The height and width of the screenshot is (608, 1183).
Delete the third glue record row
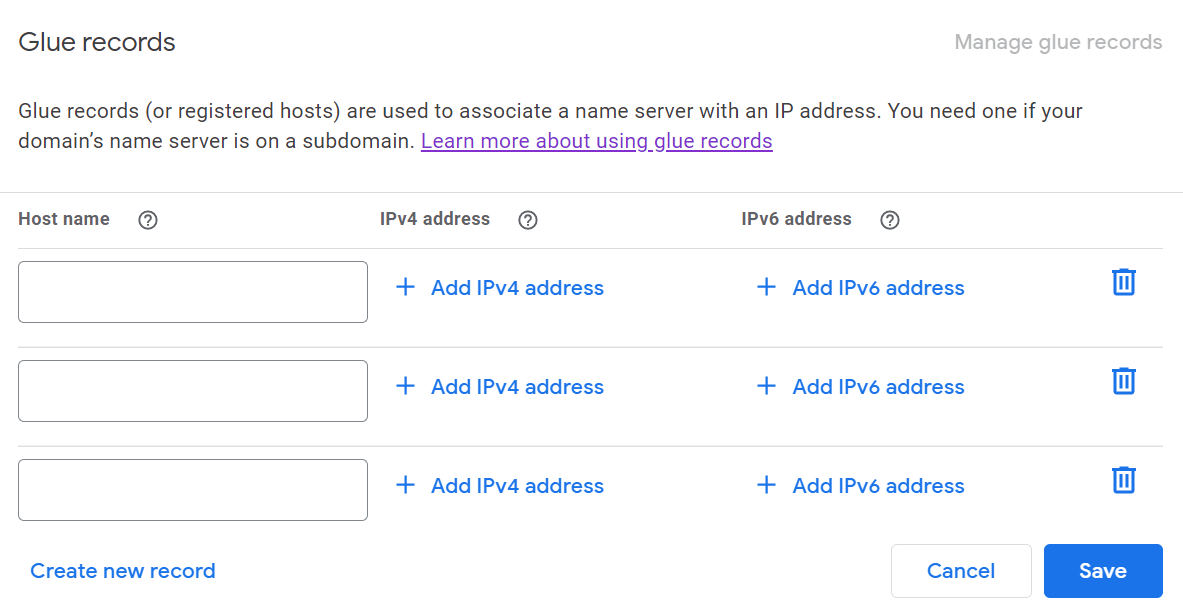(x=1124, y=480)
